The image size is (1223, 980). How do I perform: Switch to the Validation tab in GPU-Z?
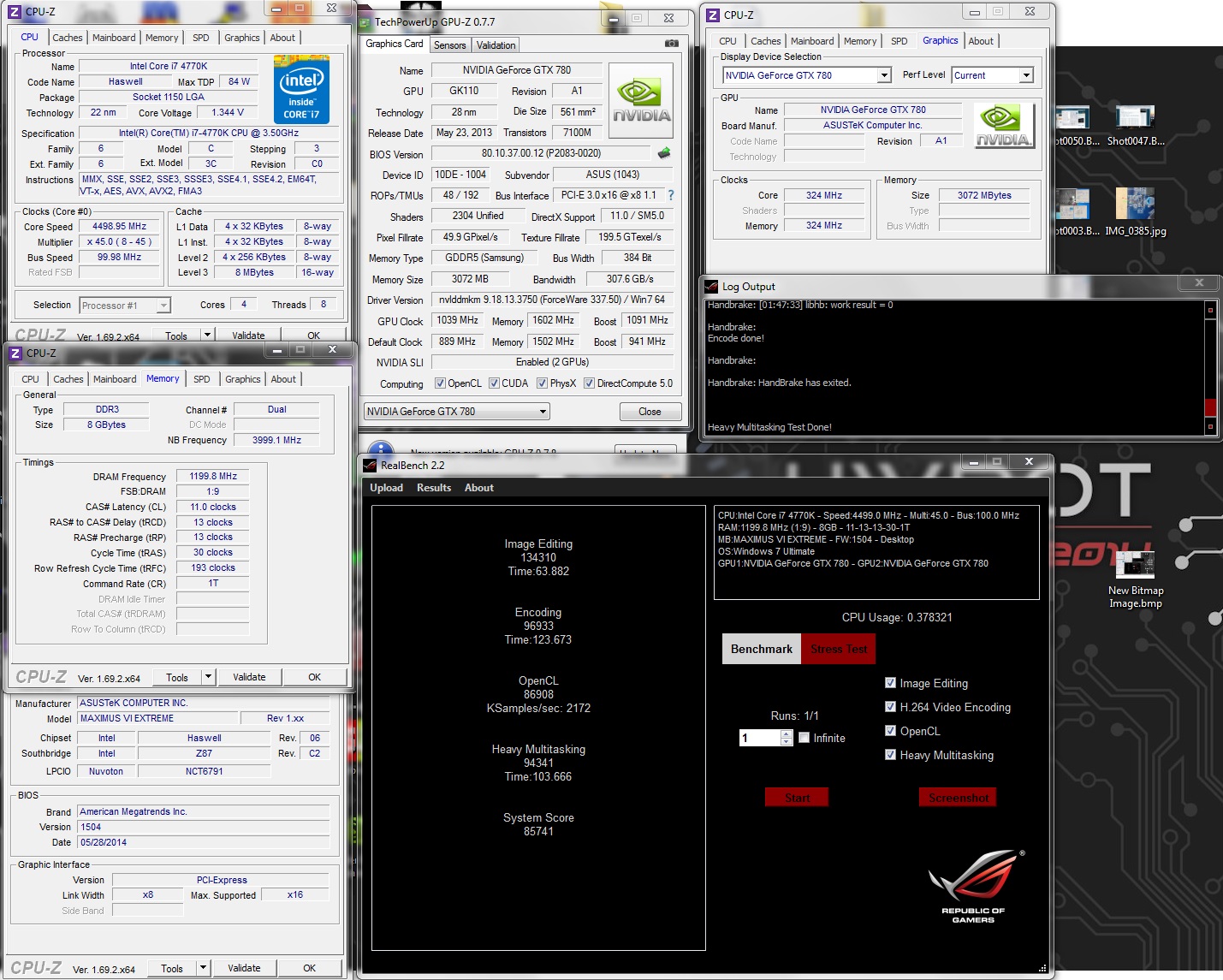496,45
